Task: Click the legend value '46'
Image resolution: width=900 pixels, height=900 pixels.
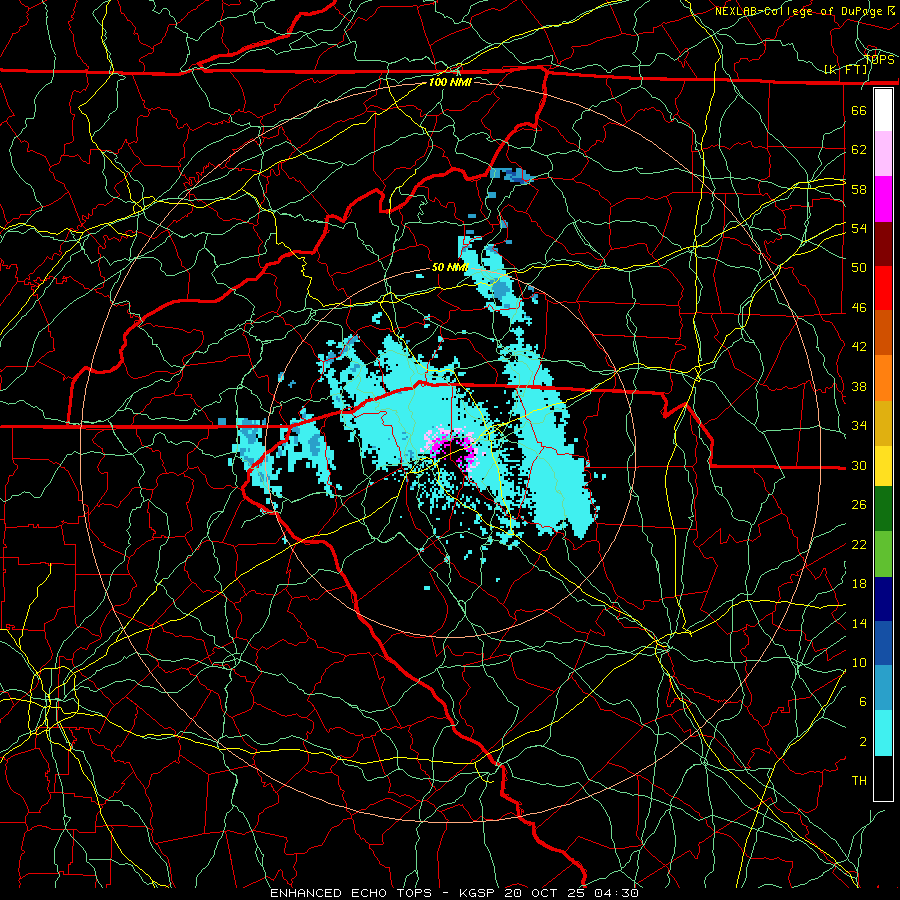Action: coord(859,308)
